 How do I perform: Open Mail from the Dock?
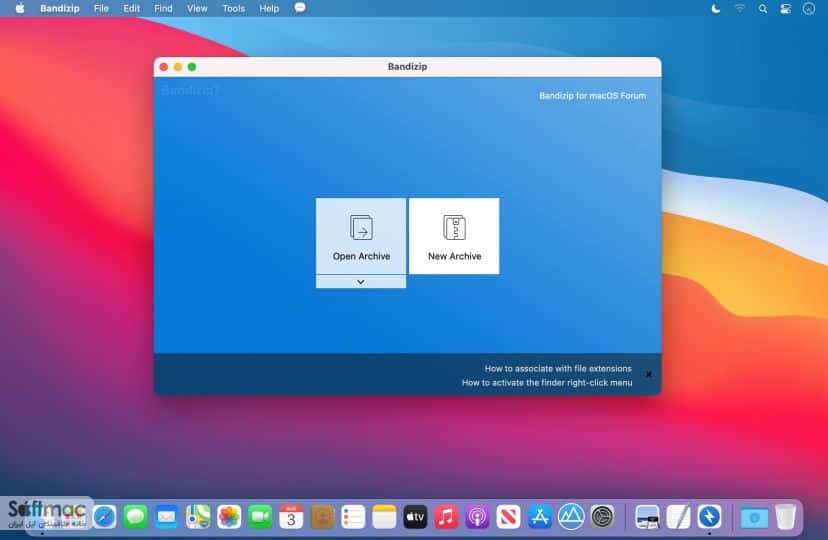click(167, 517)
